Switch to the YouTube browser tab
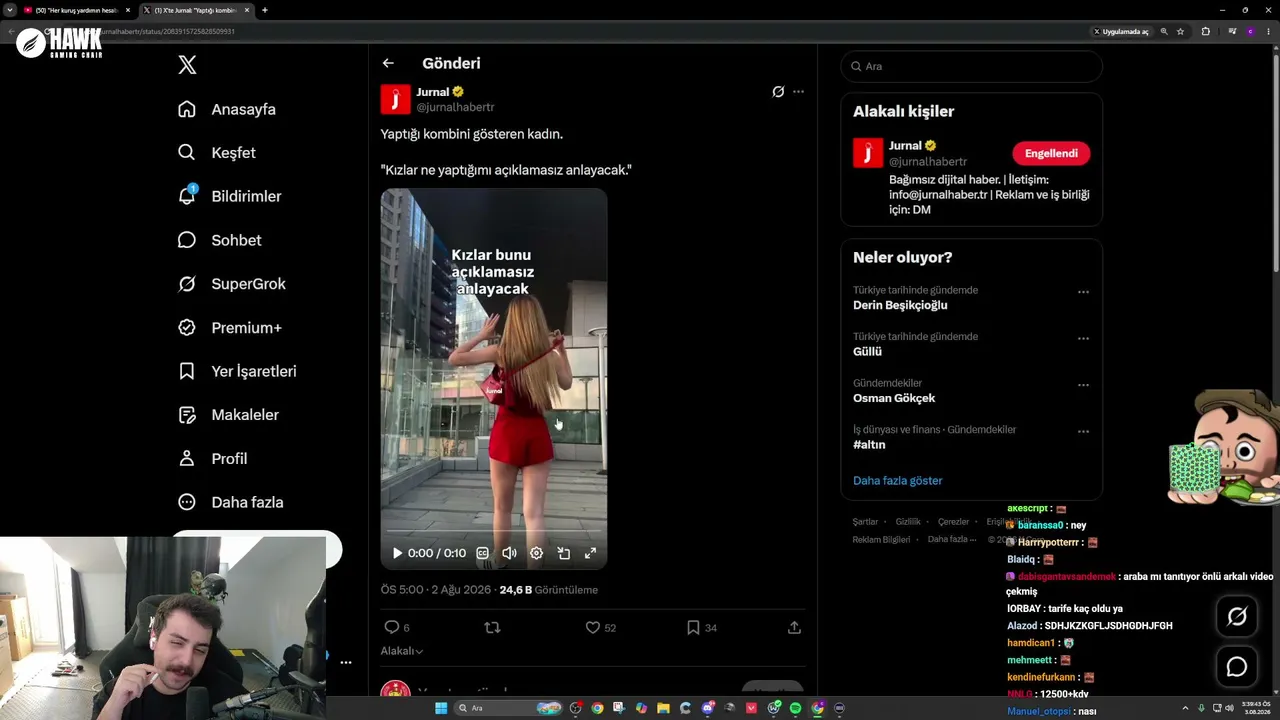This screenshot has width=1280, height=720. [77, 10]
